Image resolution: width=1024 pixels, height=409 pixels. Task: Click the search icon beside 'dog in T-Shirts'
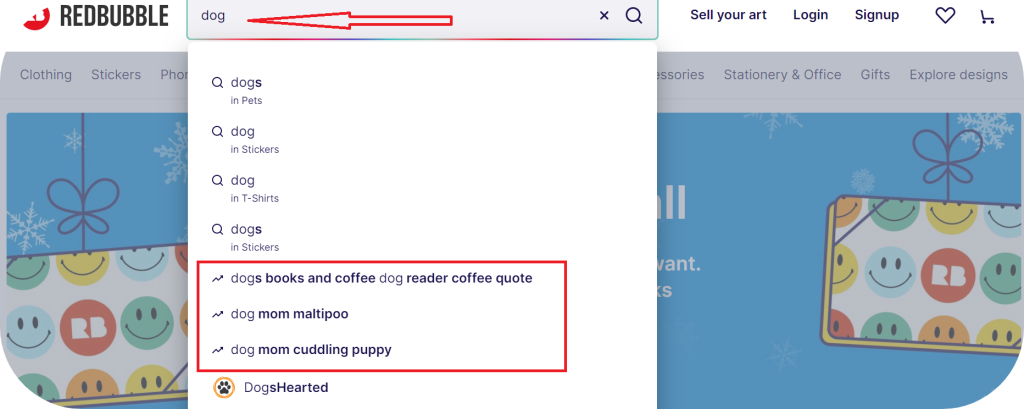217,180
